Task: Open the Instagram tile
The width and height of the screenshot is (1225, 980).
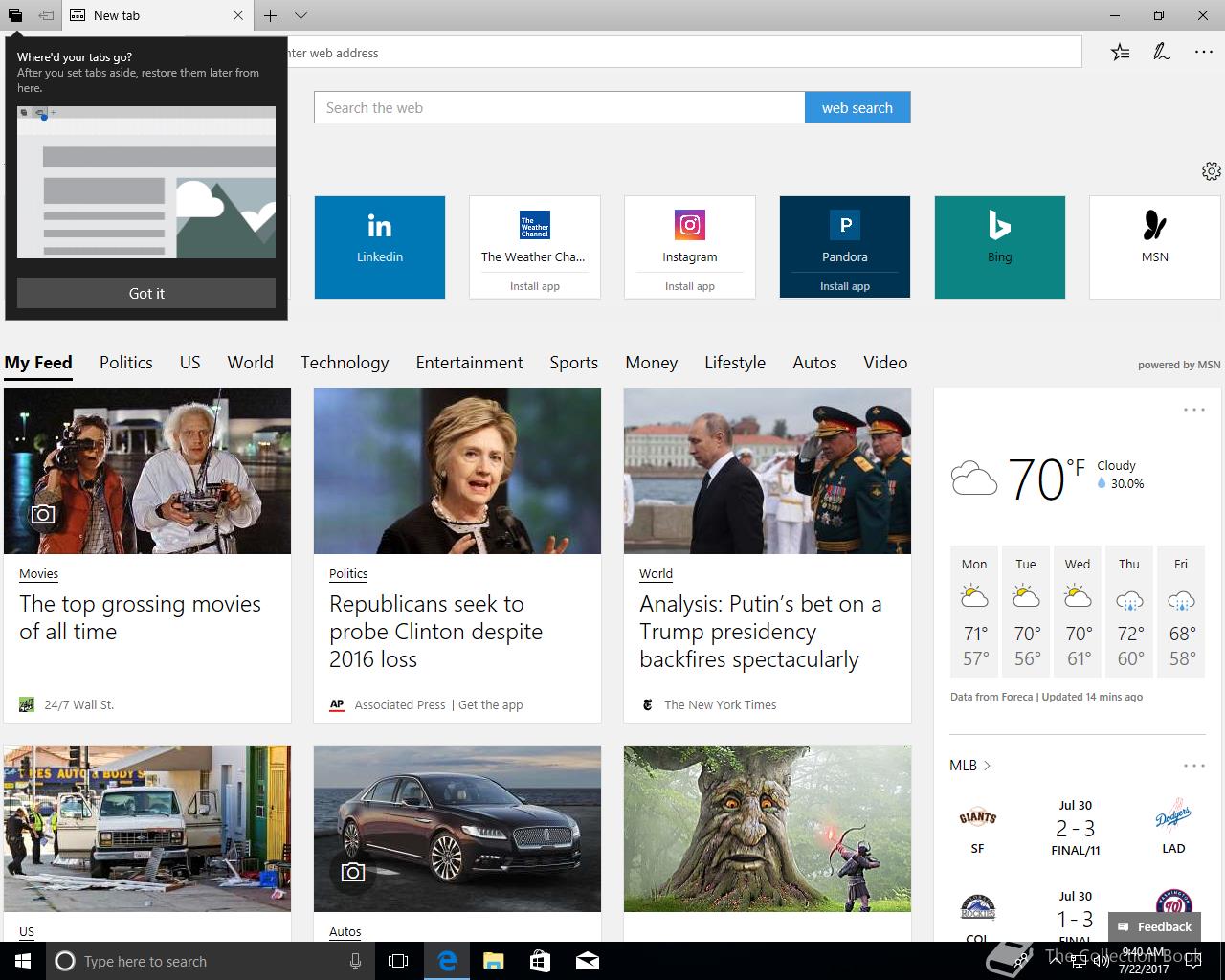Action: (690, 234)
